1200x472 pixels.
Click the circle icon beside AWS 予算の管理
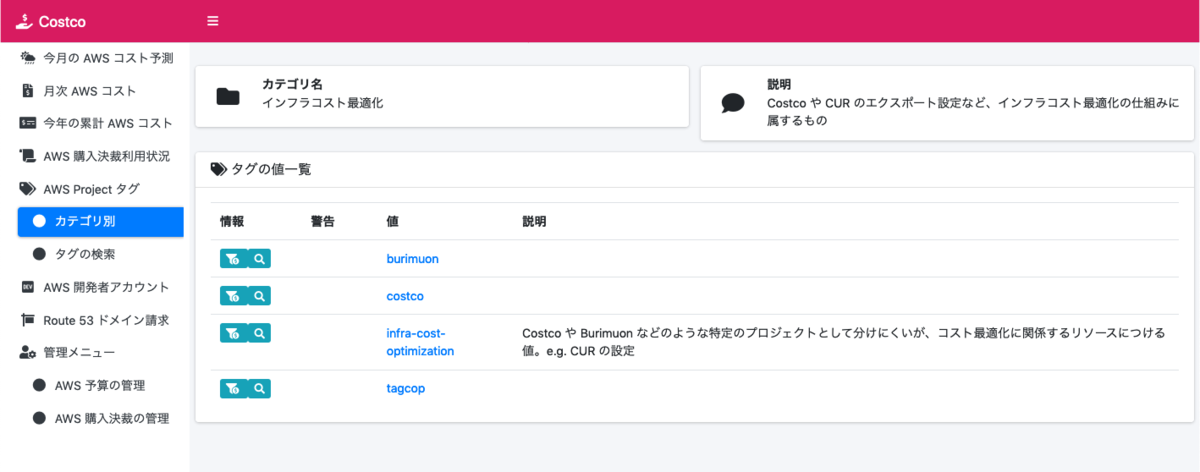click(x=40, y=385)
